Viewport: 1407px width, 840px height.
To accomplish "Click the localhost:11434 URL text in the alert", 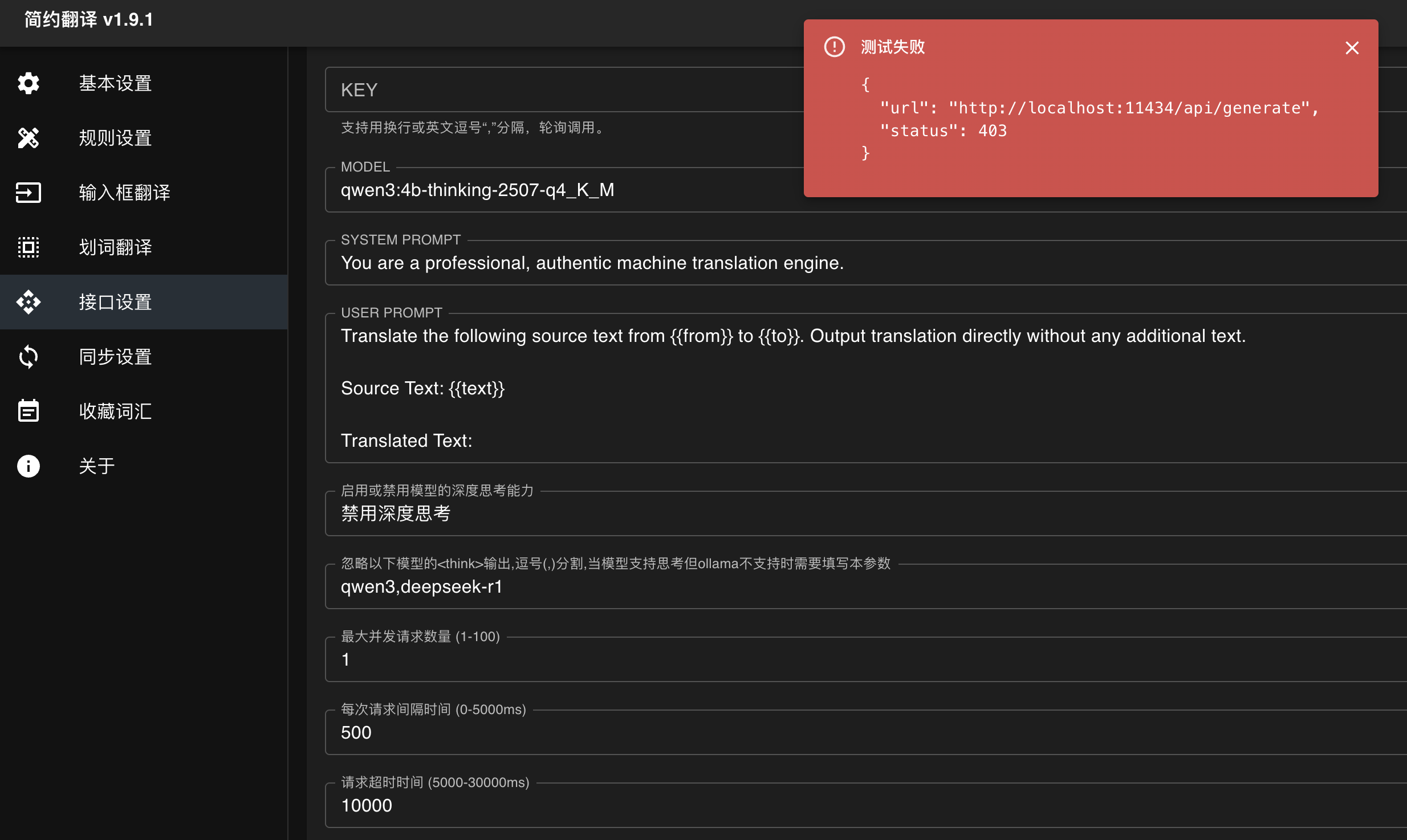I will (x=1129, y=108).
